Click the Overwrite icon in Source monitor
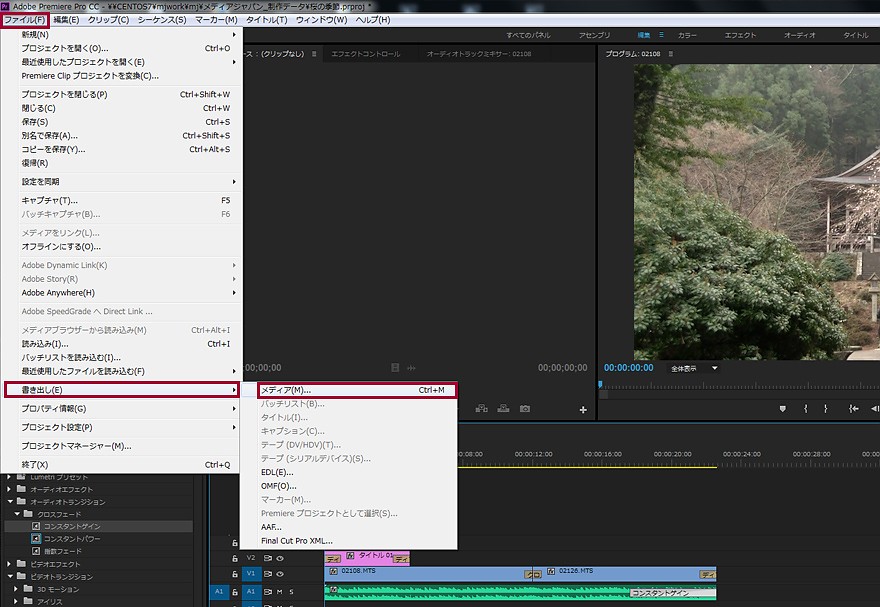Viewport: 880px width, 607px height. click(503, 408)
